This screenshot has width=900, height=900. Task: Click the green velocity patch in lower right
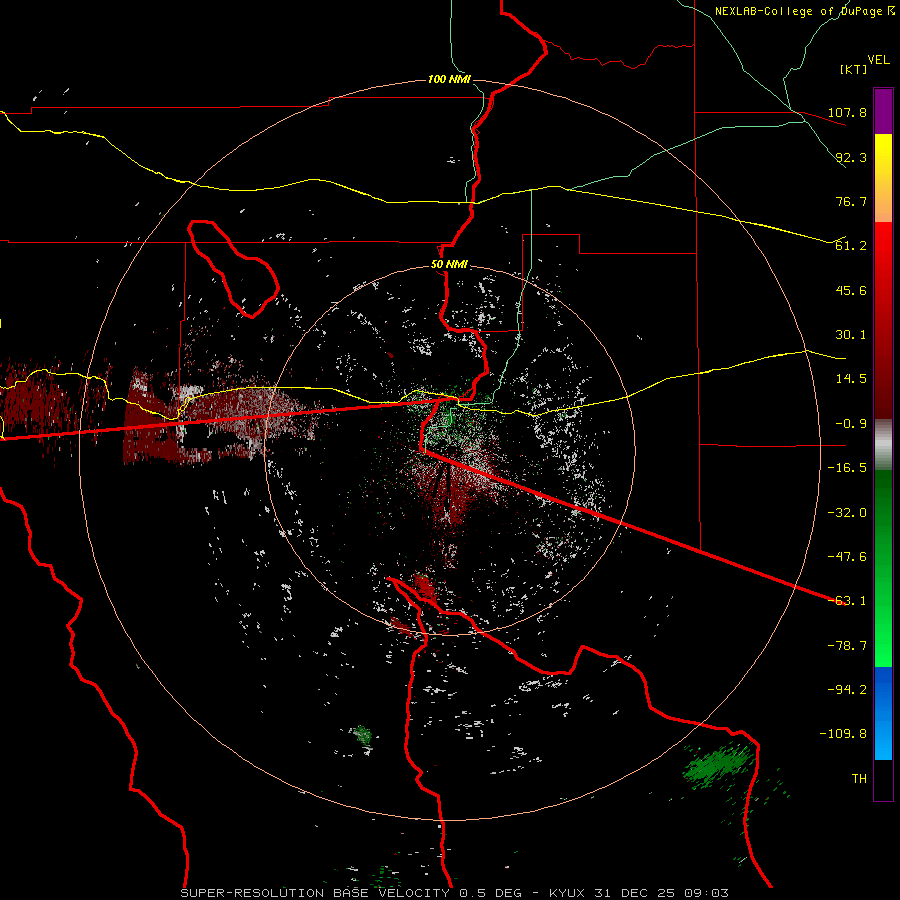(718, 766)
